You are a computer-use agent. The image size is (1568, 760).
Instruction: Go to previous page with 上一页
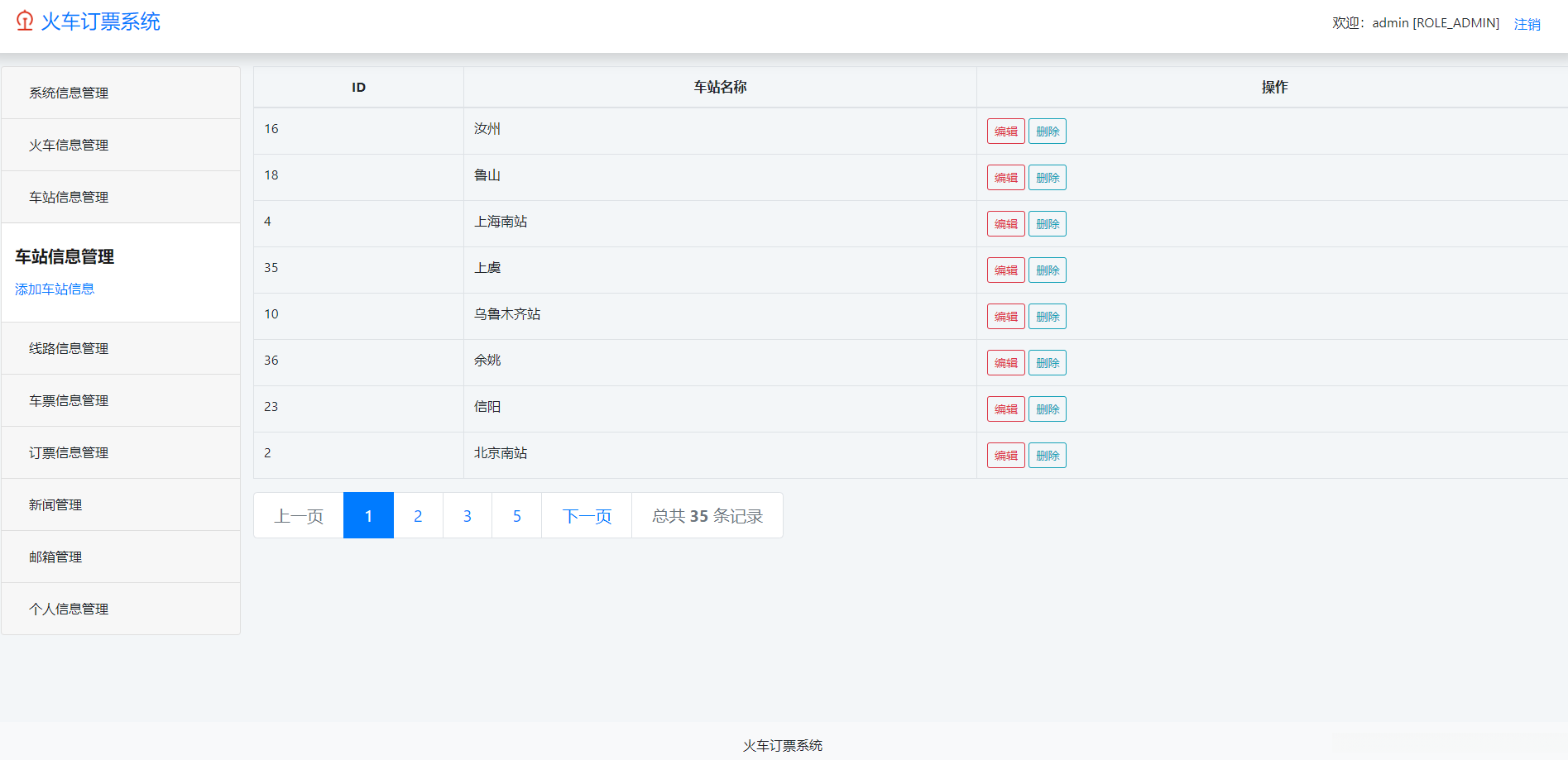[299, 516]
